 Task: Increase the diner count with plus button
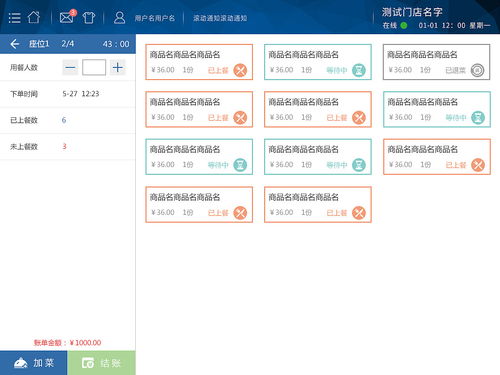point(117,68)
